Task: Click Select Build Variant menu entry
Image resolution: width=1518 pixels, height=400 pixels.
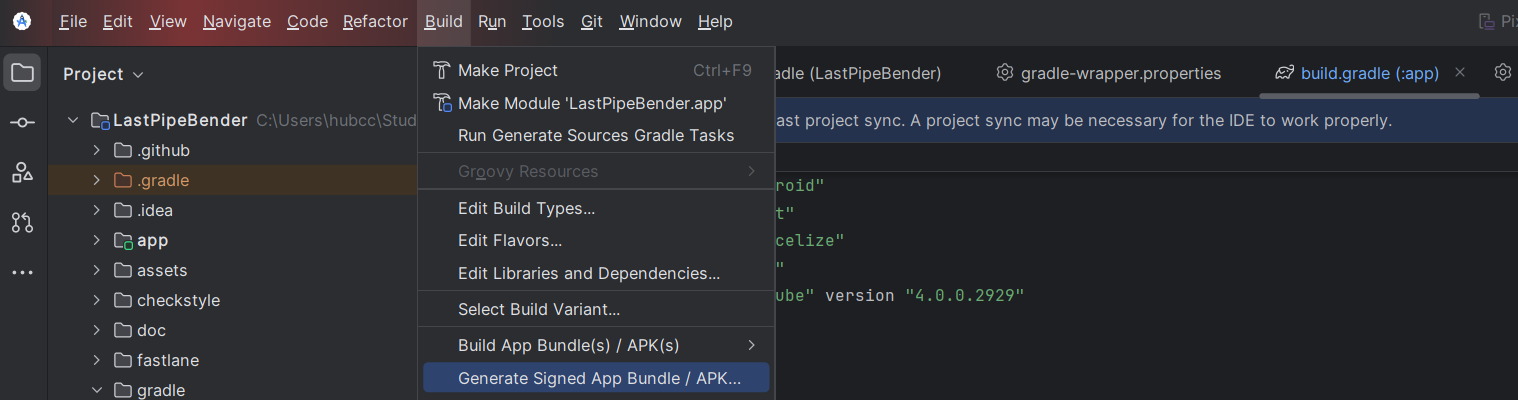Action: [x=538, y=310]
